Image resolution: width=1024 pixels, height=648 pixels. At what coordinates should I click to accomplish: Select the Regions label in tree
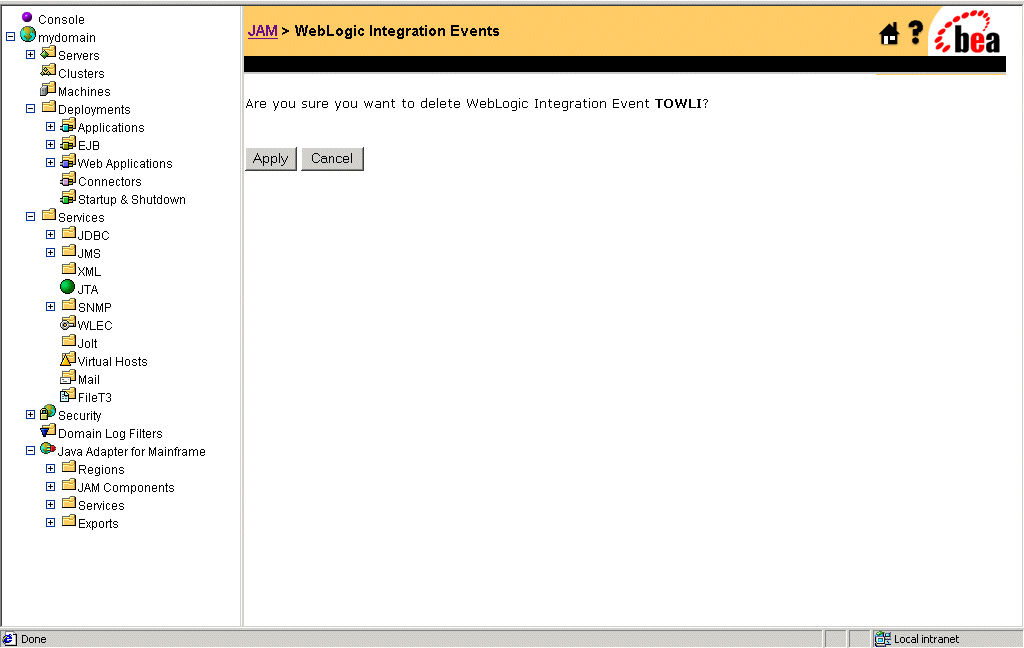tap(101, 470)
